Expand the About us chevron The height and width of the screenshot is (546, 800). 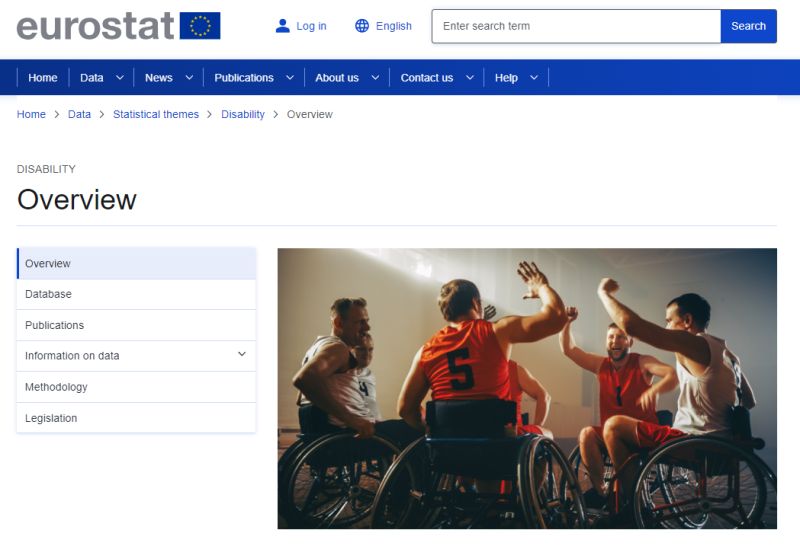pos(375,78)
